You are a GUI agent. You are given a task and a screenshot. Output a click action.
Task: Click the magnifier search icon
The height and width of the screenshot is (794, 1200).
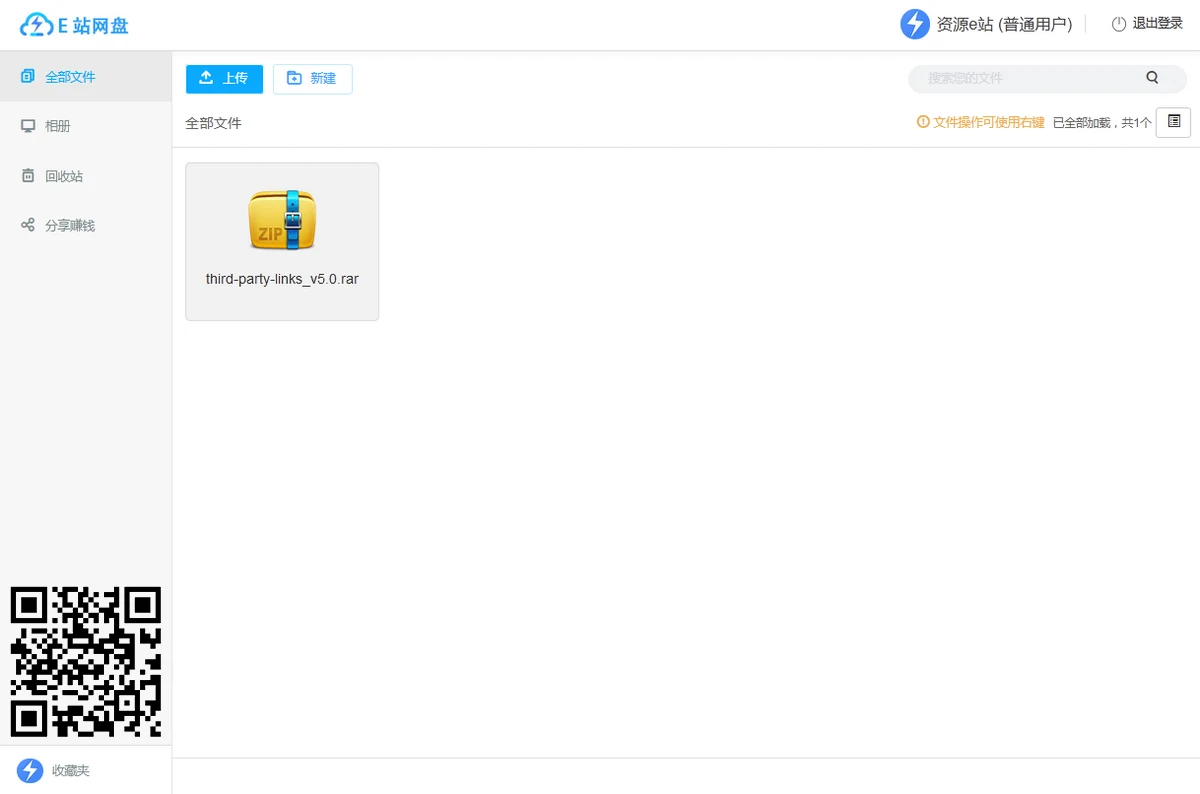(x=1152, y=78)
